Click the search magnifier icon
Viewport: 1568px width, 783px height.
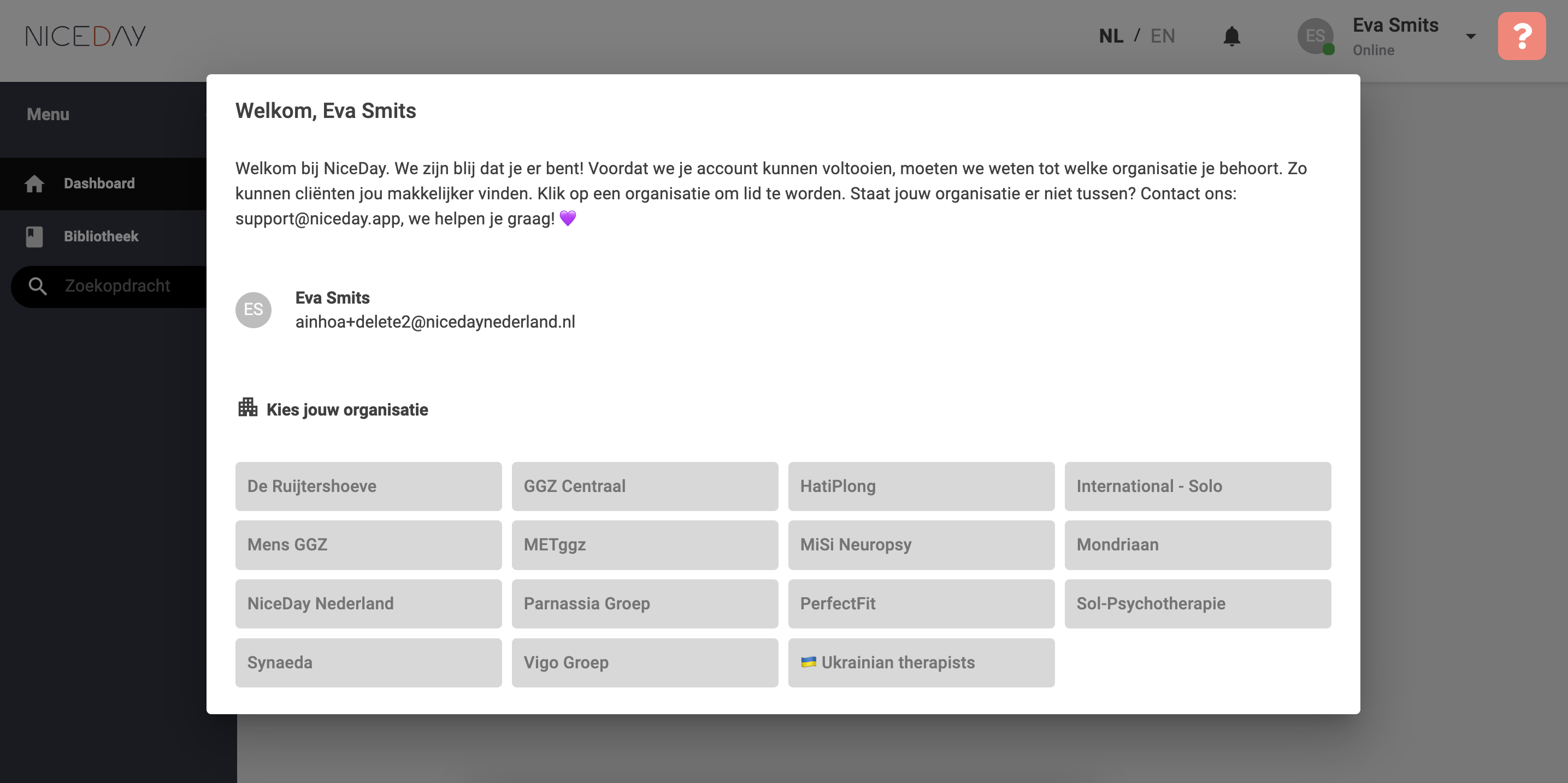38,286
